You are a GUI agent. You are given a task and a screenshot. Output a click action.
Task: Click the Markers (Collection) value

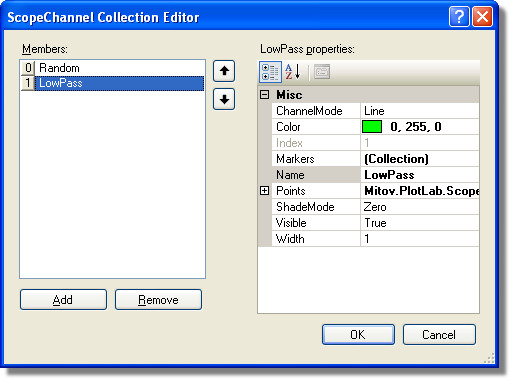click(420, 159)
